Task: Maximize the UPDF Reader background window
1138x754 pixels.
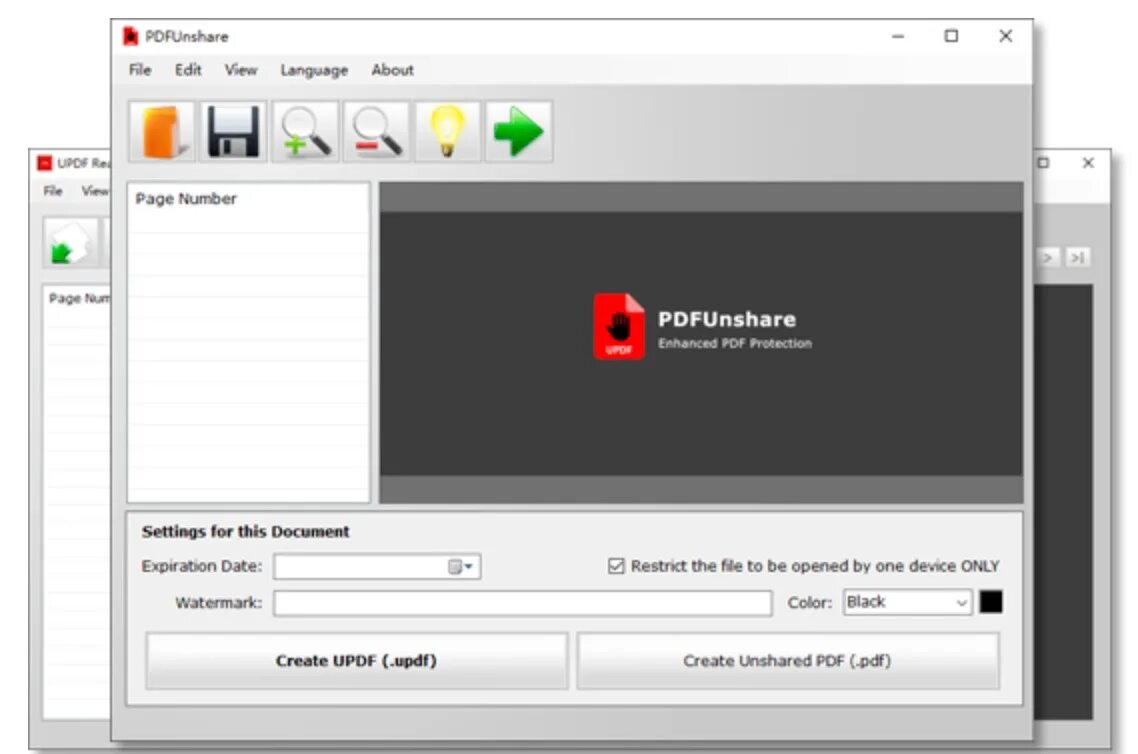Action: point(1044,163)
